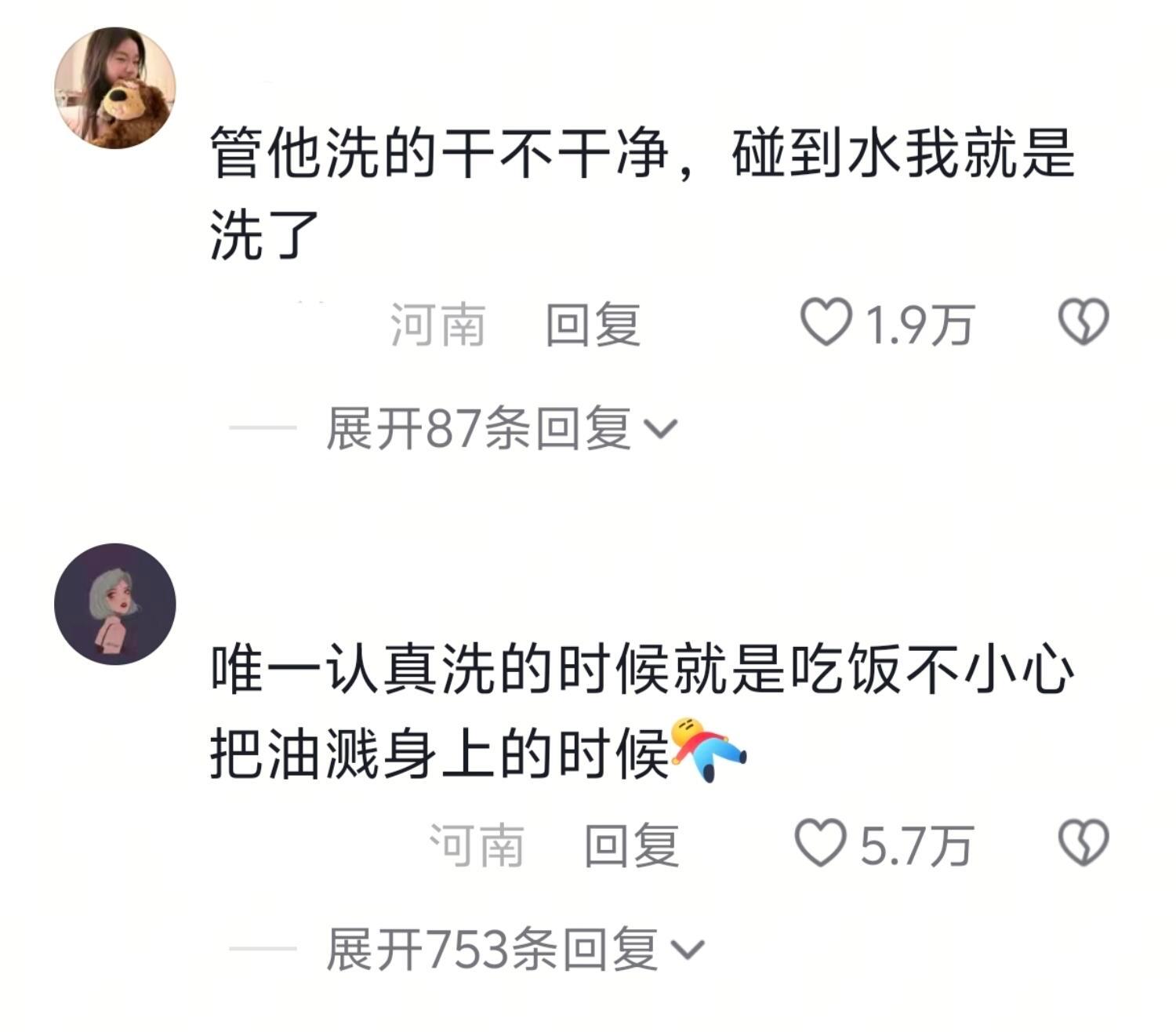Expand 87 replies under first comment
The height and width of the screenshot is (1032, 1176).
coord(501,428)
